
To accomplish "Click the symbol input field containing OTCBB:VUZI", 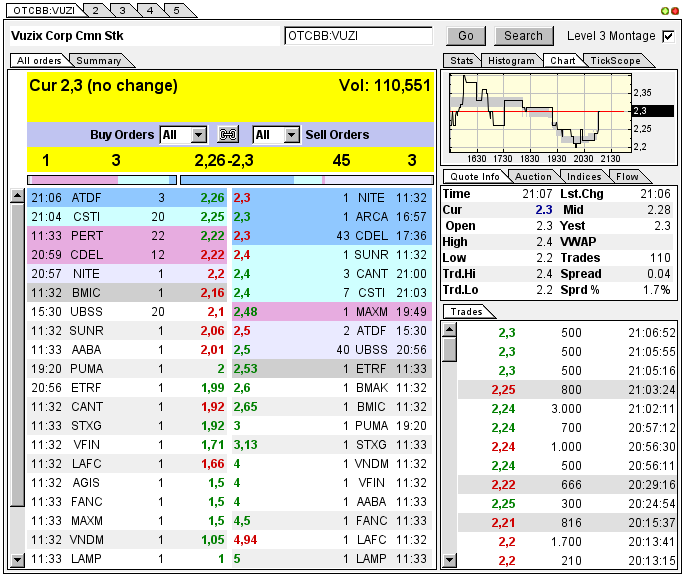I will [358, 36].
